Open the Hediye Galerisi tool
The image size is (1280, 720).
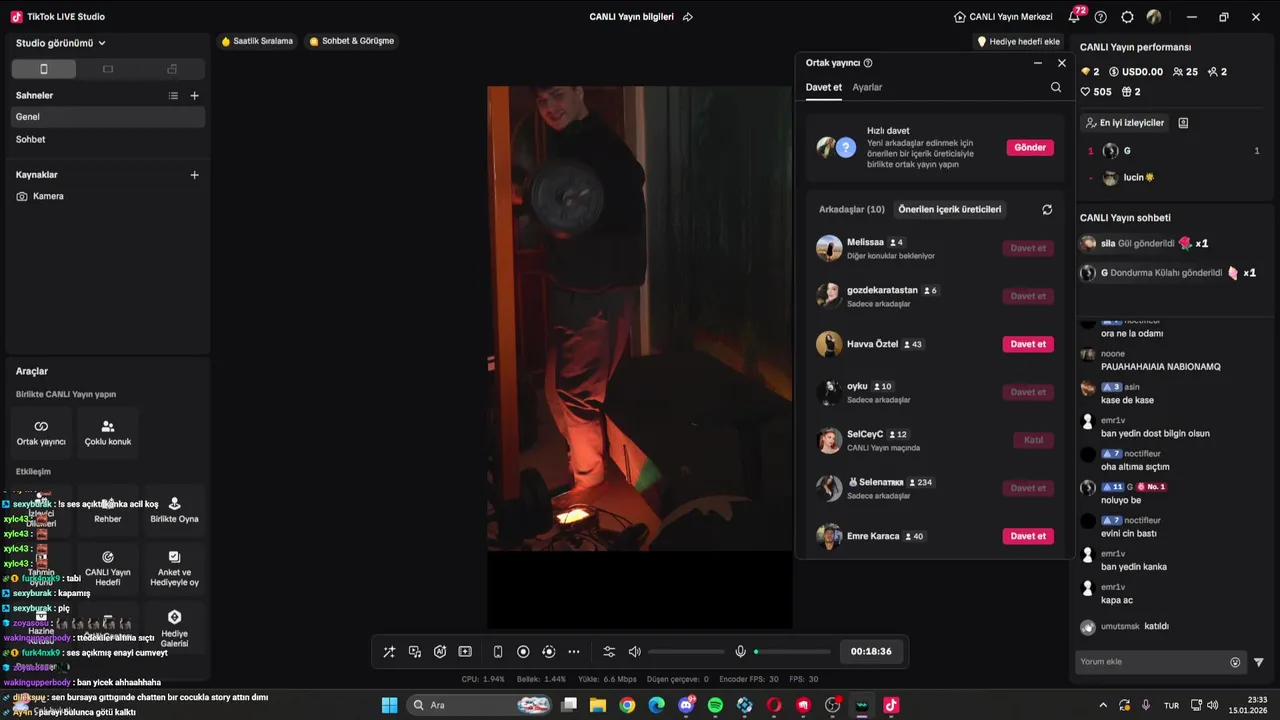[174, 627]
